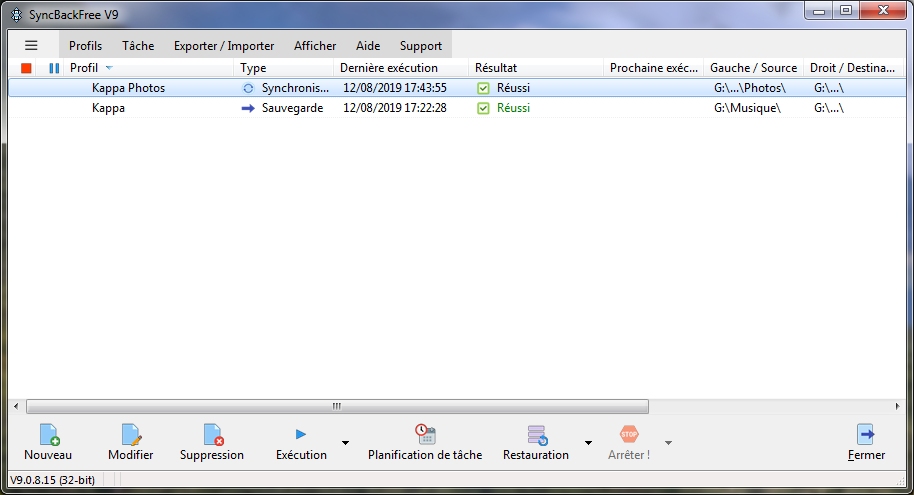
Task: Click the scrollbar right arrow
Action: point(897,406)
